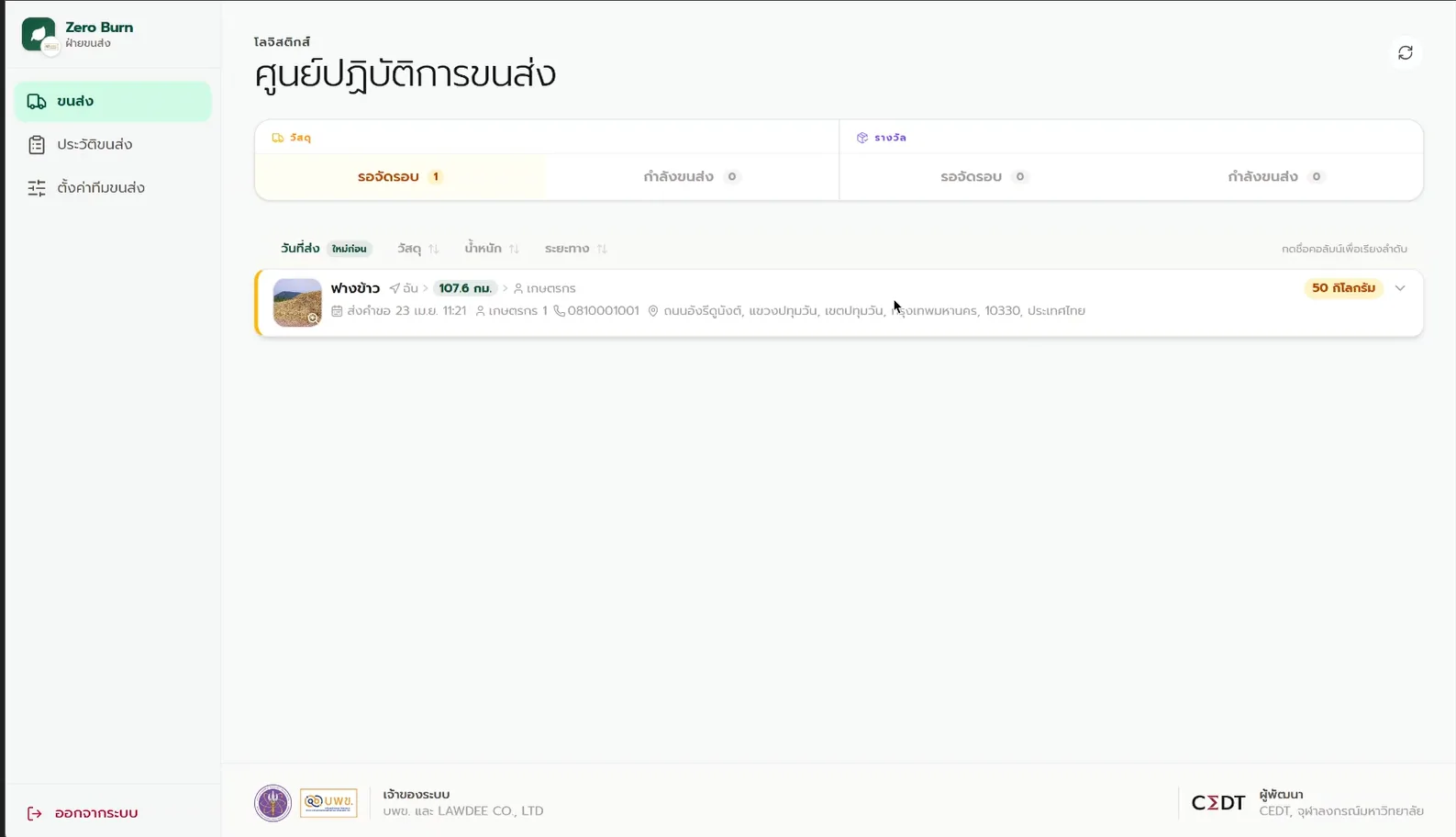Open ประวัติขนส่ง history page
This screenshot has height=837, width=1456.
113,144
